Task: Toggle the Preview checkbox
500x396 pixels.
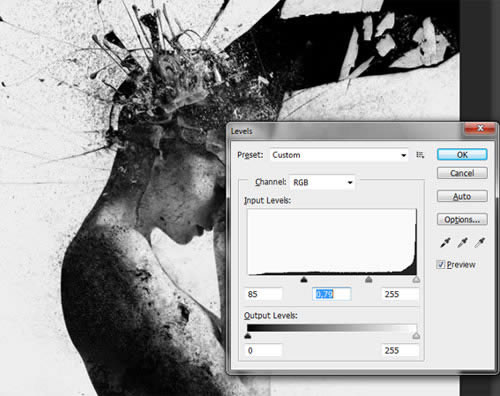Action: 441,265
